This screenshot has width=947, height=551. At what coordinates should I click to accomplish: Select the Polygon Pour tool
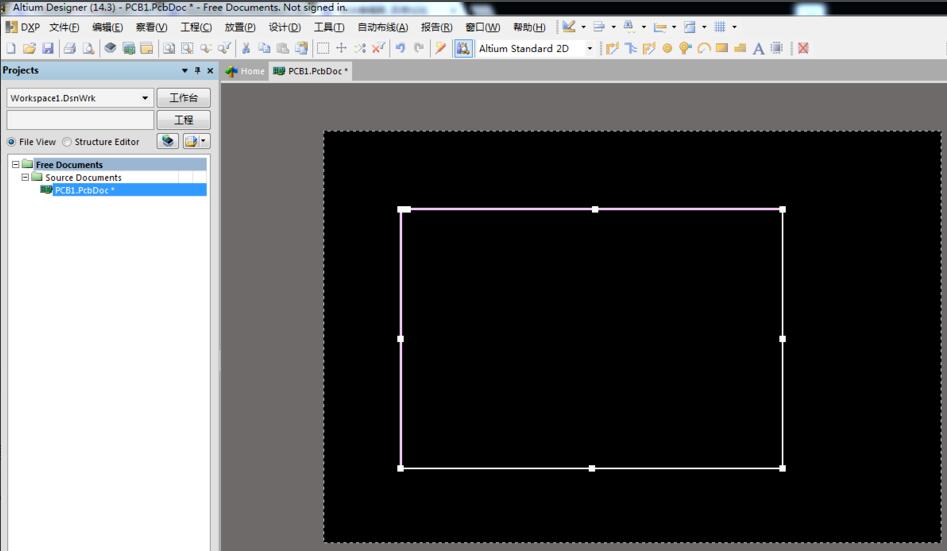pyautogui.click(x=740, y=48)
